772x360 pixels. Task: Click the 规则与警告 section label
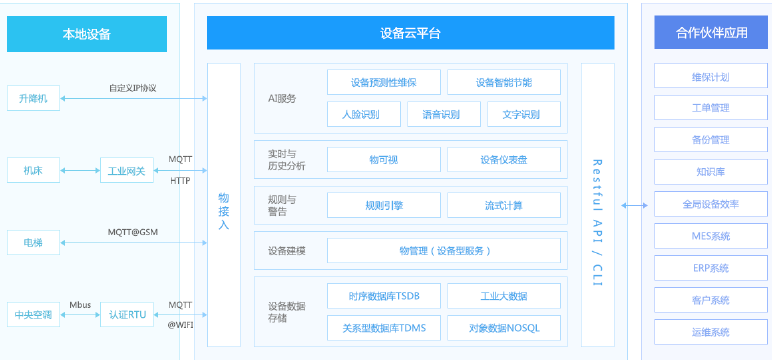pos(282,205)
